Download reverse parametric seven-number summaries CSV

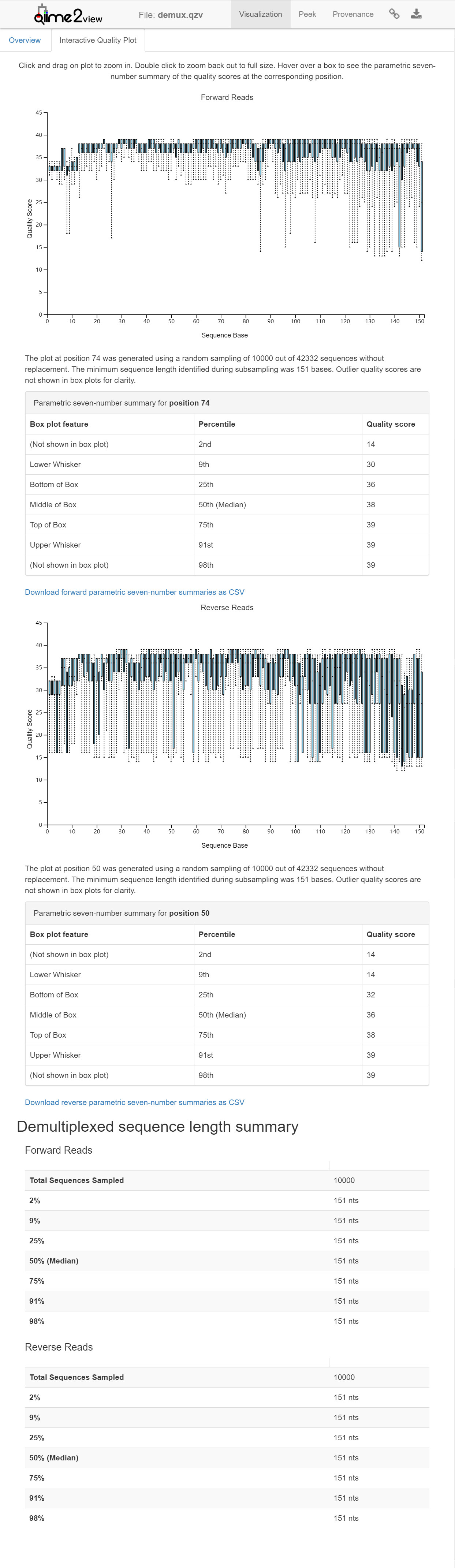tap(135, 1102)
